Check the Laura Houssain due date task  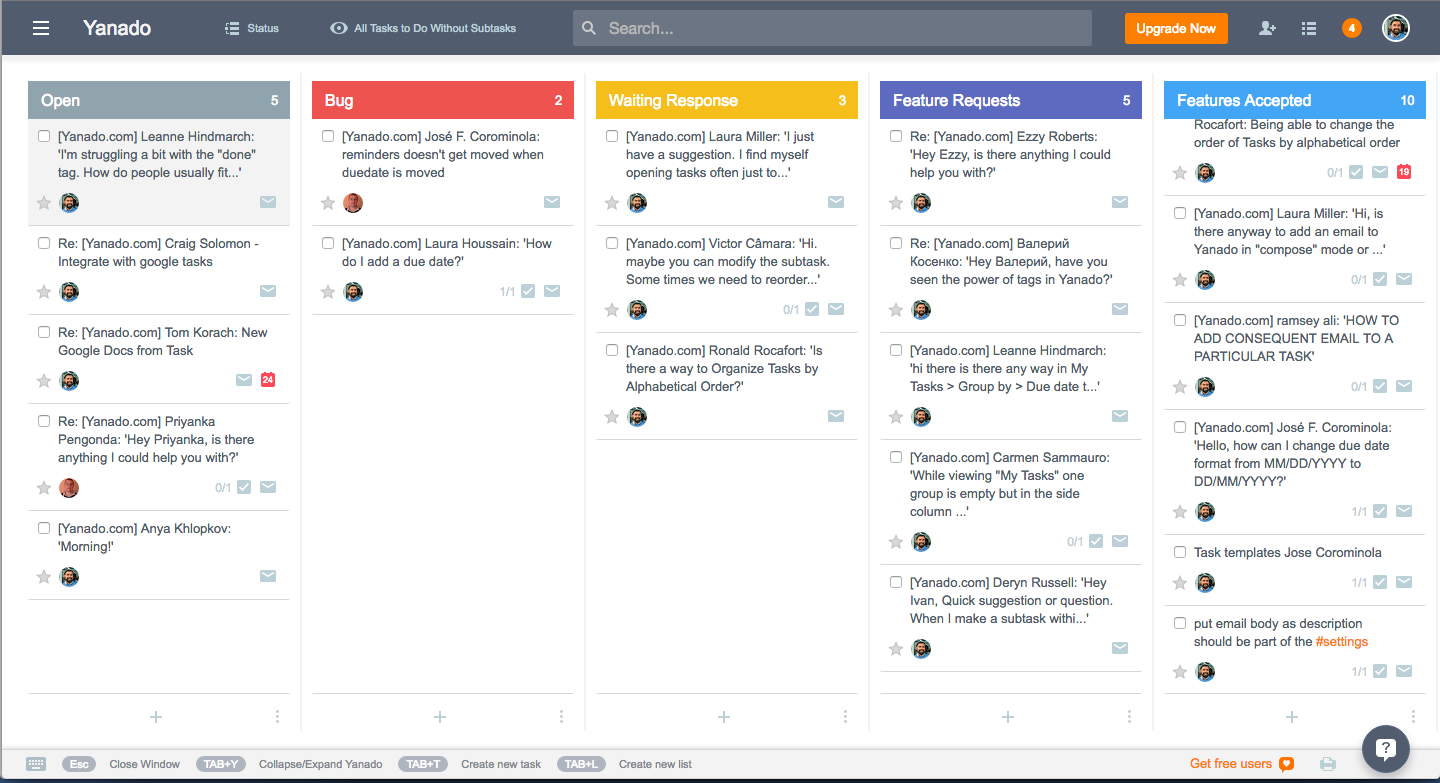click(x=328, y=243)
